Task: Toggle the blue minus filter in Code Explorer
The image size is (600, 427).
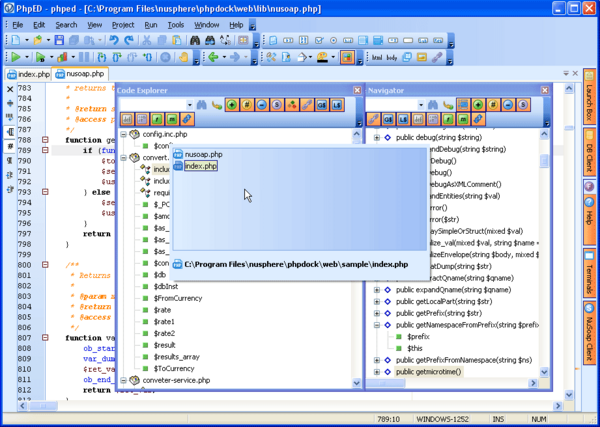Action: point(262,104)
